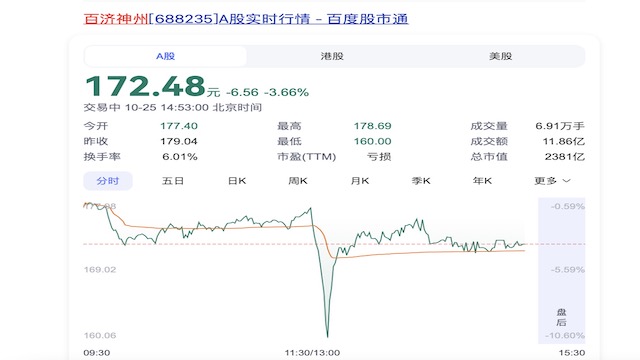This screenshot has height=360, width=640.
Task: Show the 五日 chart view
Action: pos(173,181)
